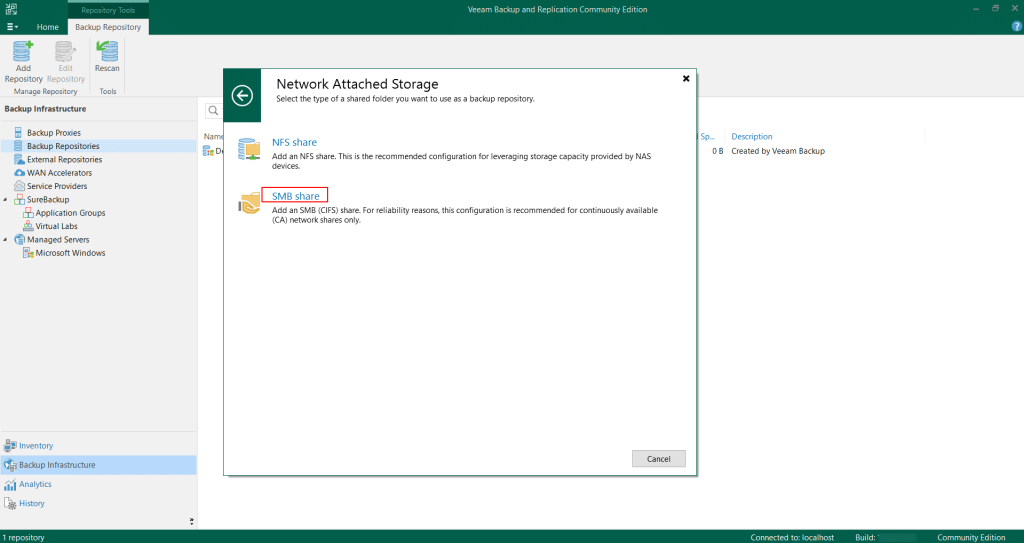This screenshot has width=1024, height=543.
Task: Collapse the Managed Servers tree node
Action: pyautogui.click(x=6, y=239)
